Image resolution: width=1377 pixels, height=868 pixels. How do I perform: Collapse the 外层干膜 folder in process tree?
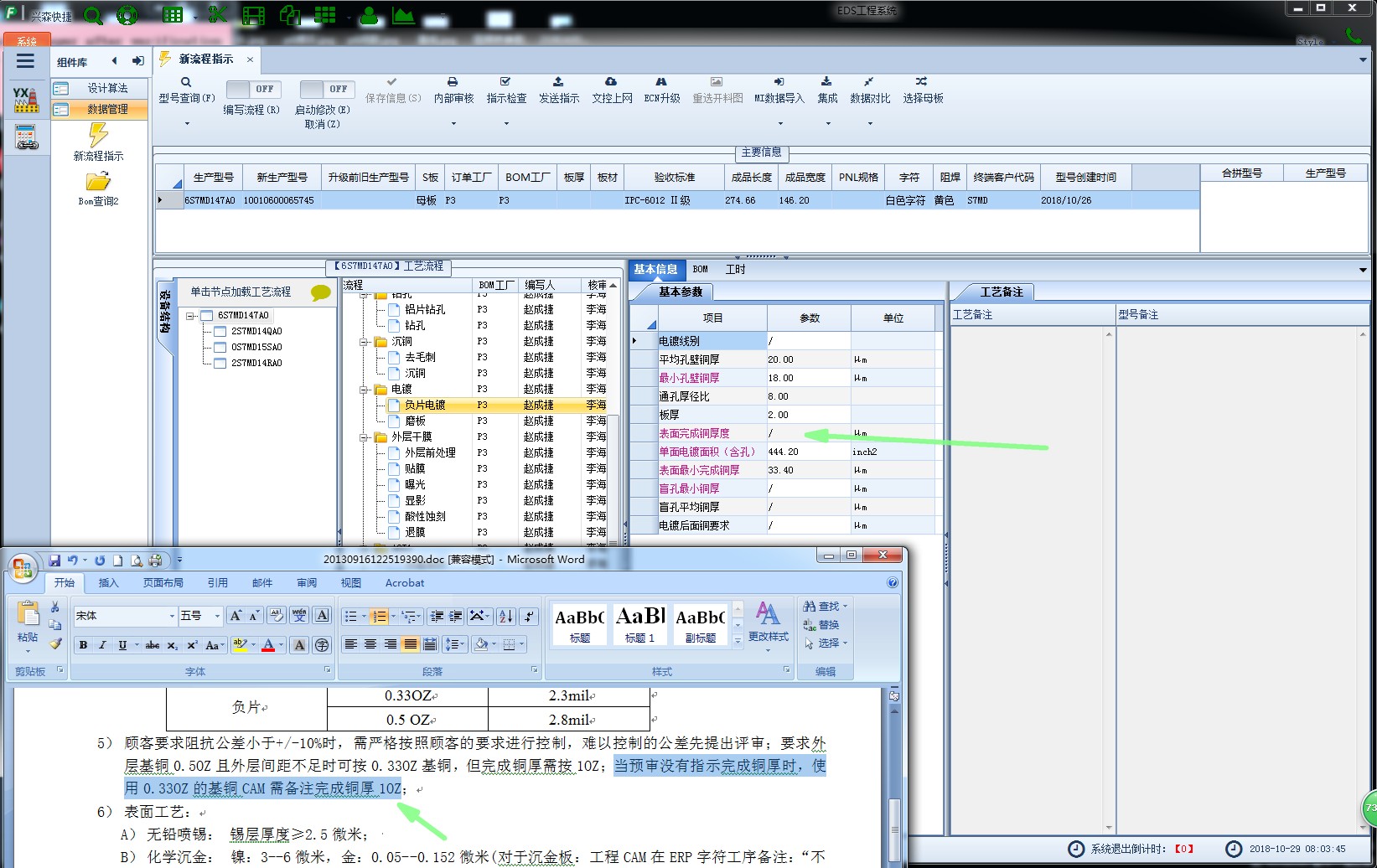coord(364,437)
